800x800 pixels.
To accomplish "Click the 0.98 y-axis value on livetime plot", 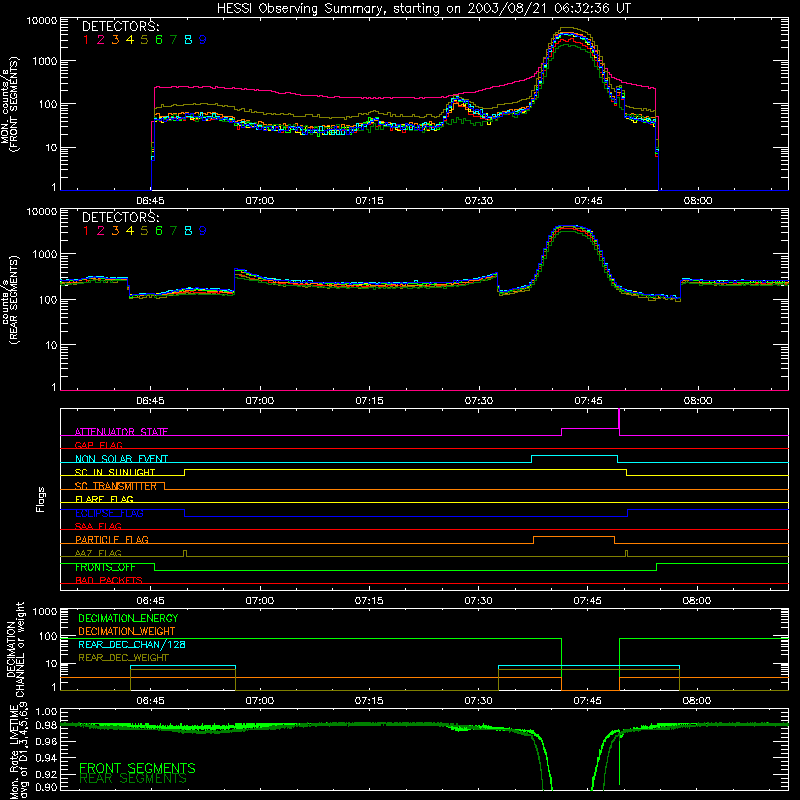I will pyautogui.click(x=45, y=726).
